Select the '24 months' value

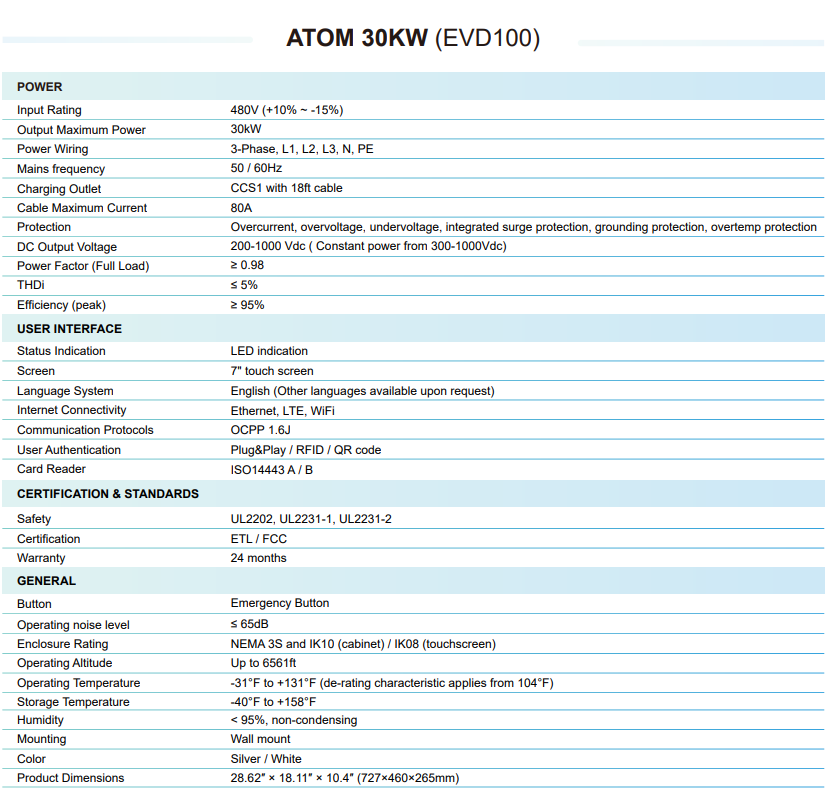[258, 558]
